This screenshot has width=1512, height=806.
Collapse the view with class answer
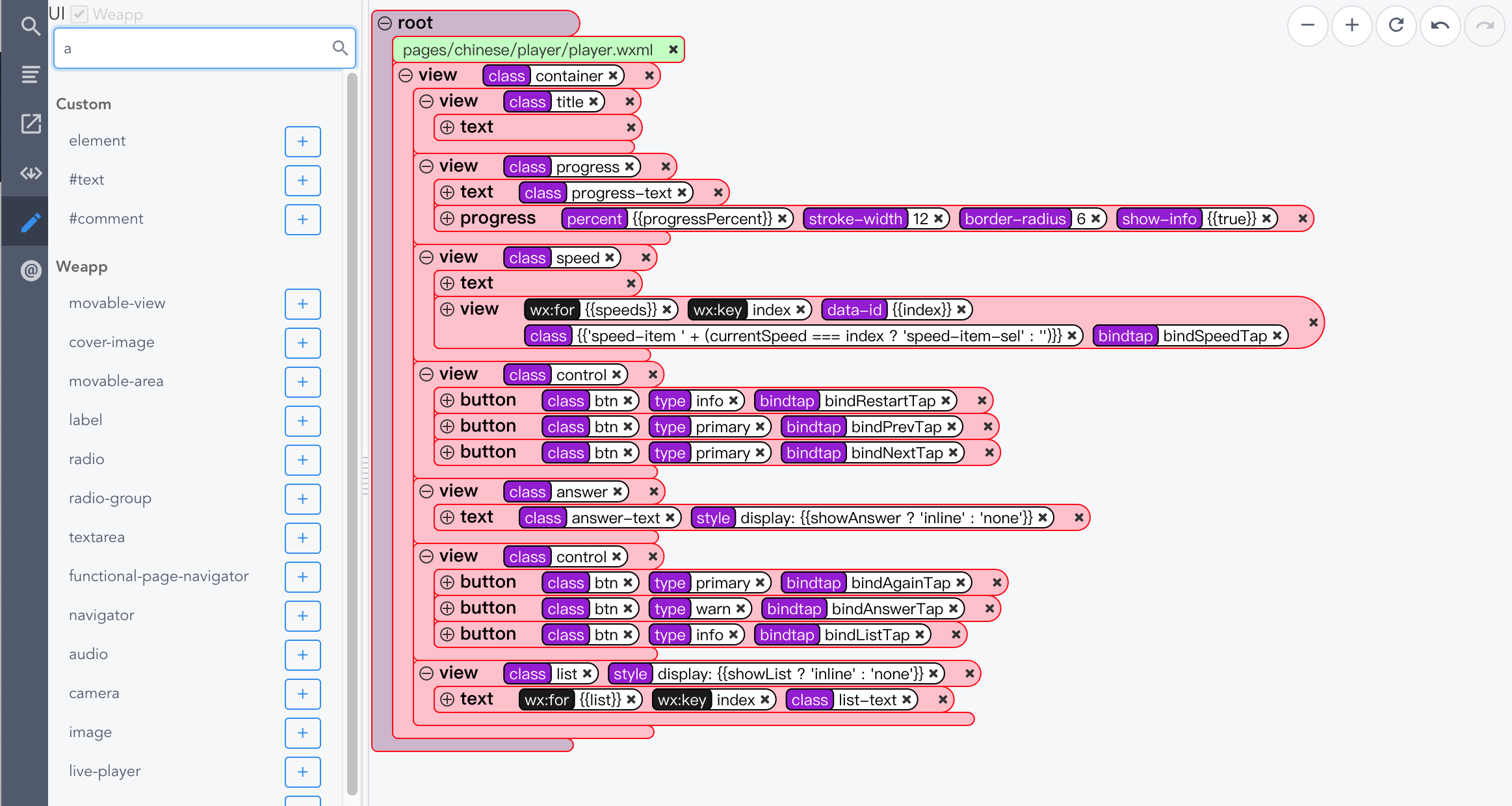click(426, 491)
